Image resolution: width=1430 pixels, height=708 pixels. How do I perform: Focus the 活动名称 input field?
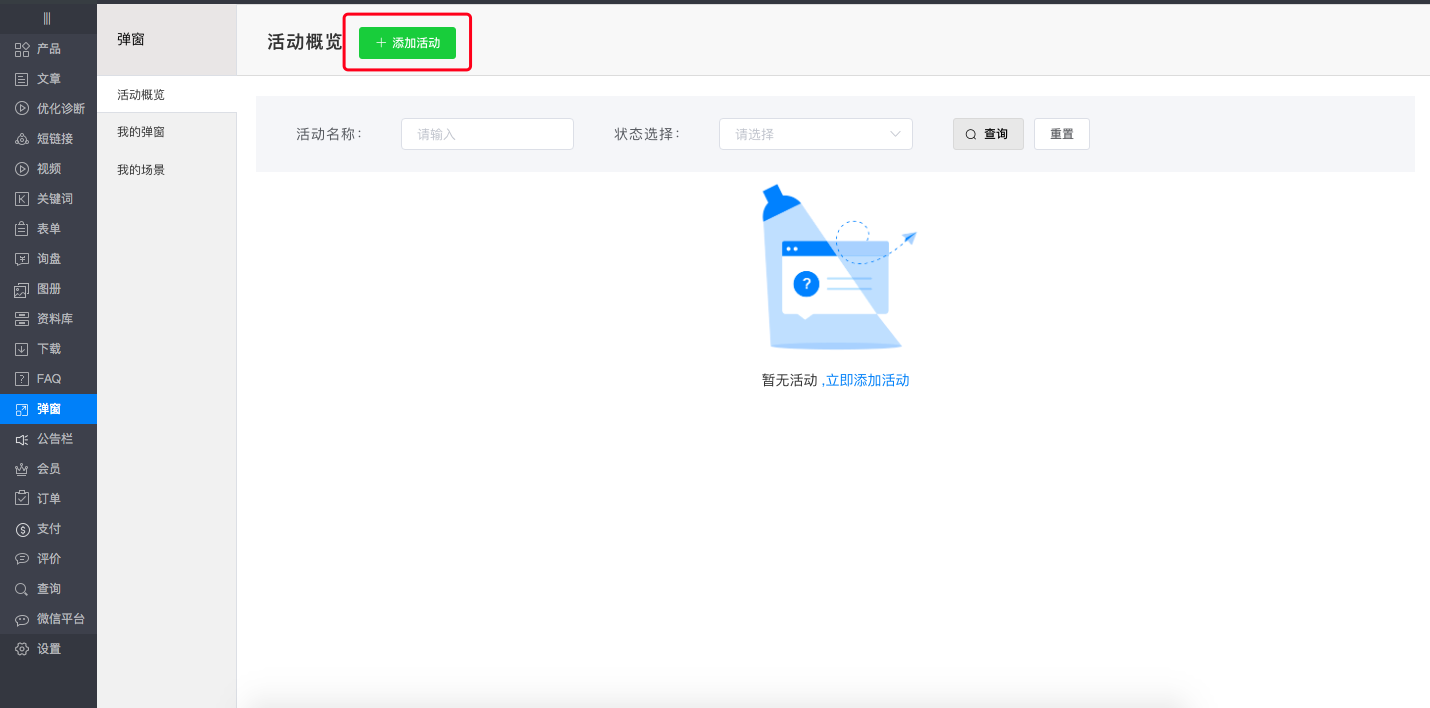(x=487, y=134)
